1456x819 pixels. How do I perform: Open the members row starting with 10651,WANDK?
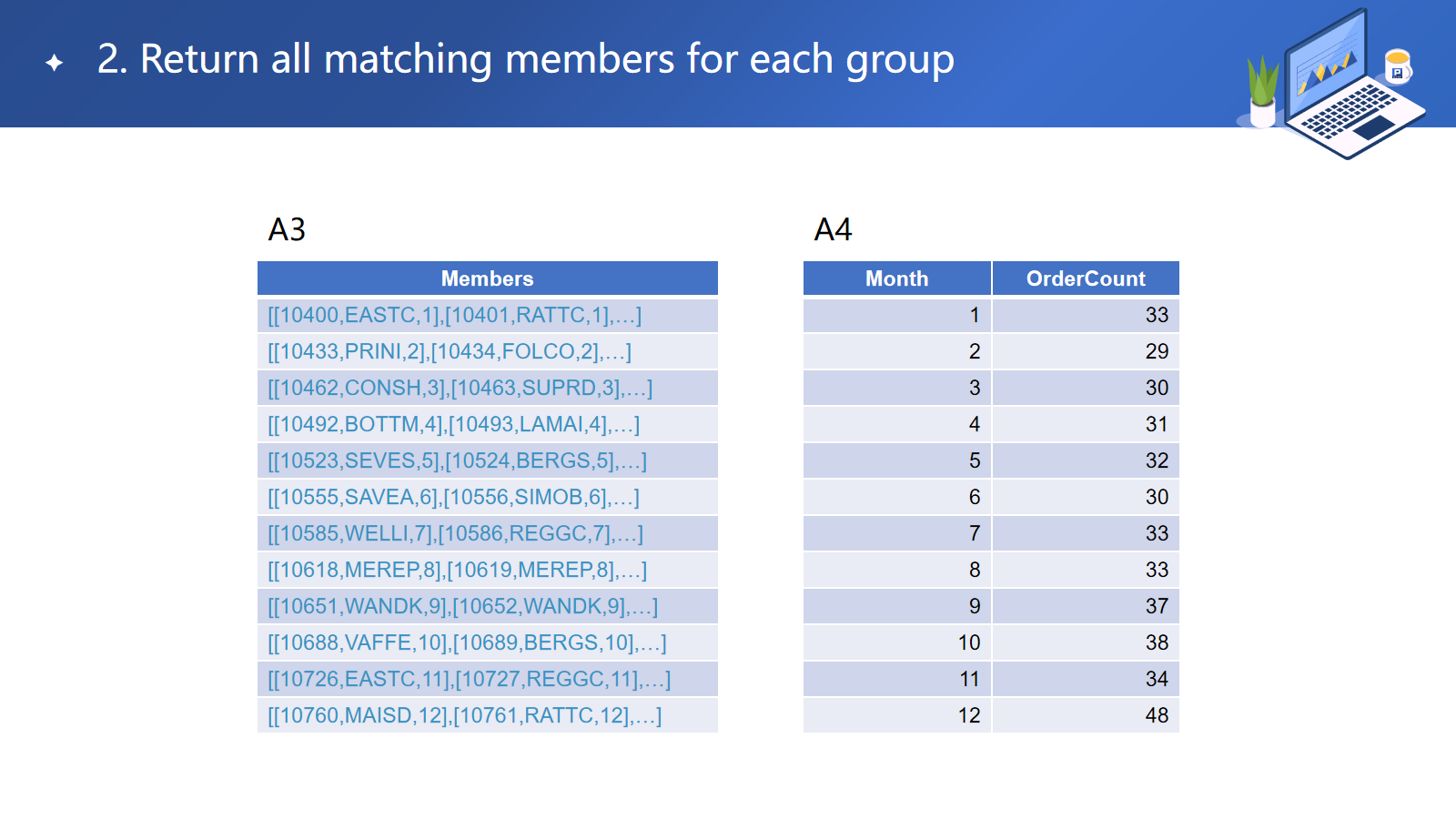pos(462,607)
